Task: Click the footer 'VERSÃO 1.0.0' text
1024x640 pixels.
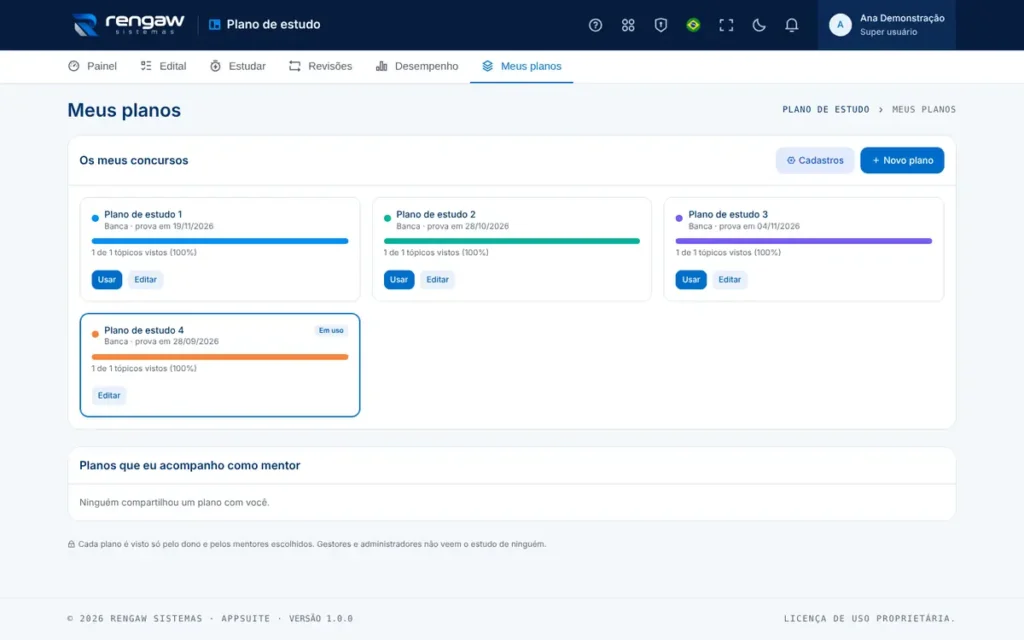Action: coord(321,618)
